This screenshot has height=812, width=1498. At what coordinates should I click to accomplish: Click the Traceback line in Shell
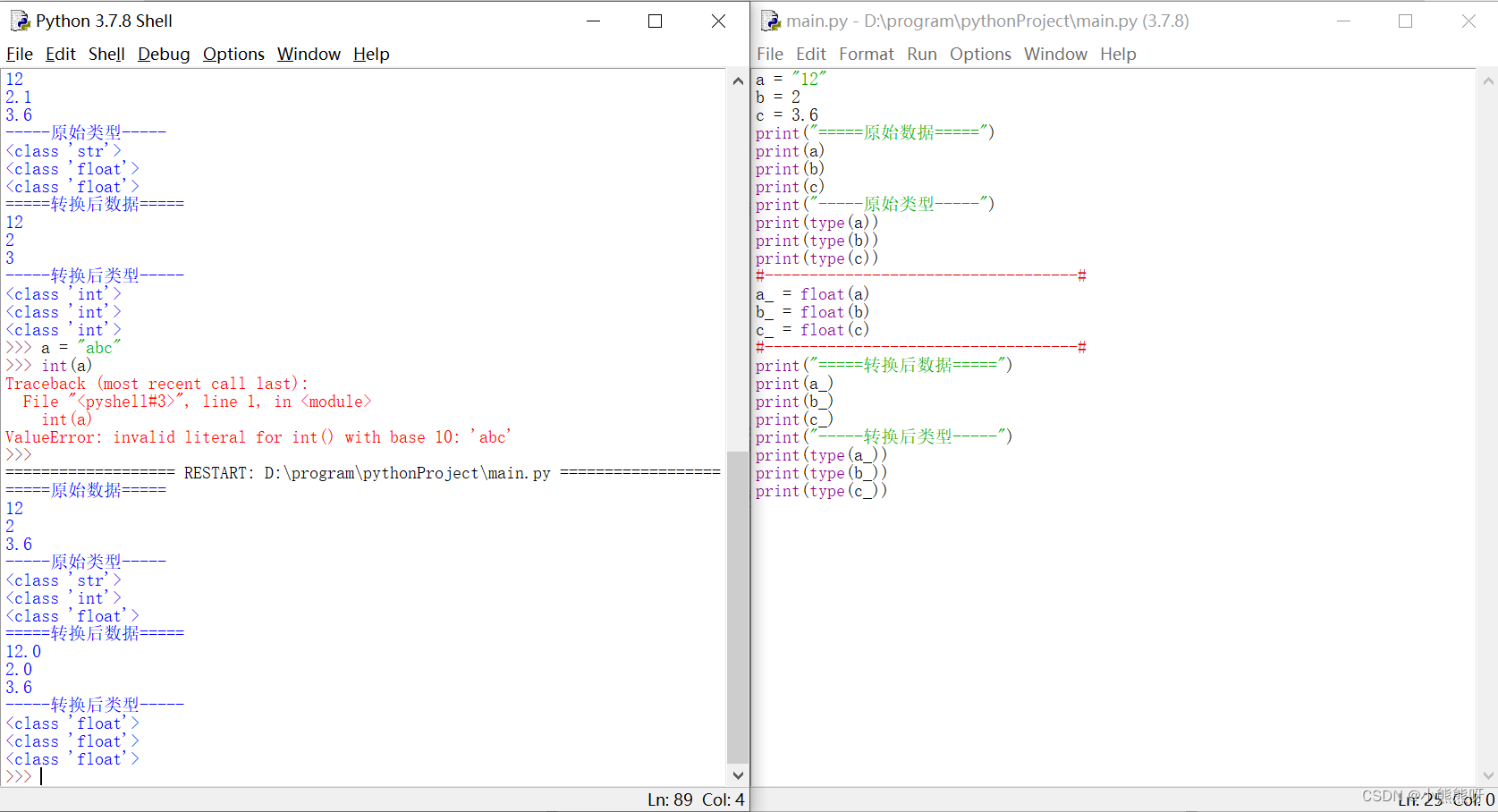(157, 384)
